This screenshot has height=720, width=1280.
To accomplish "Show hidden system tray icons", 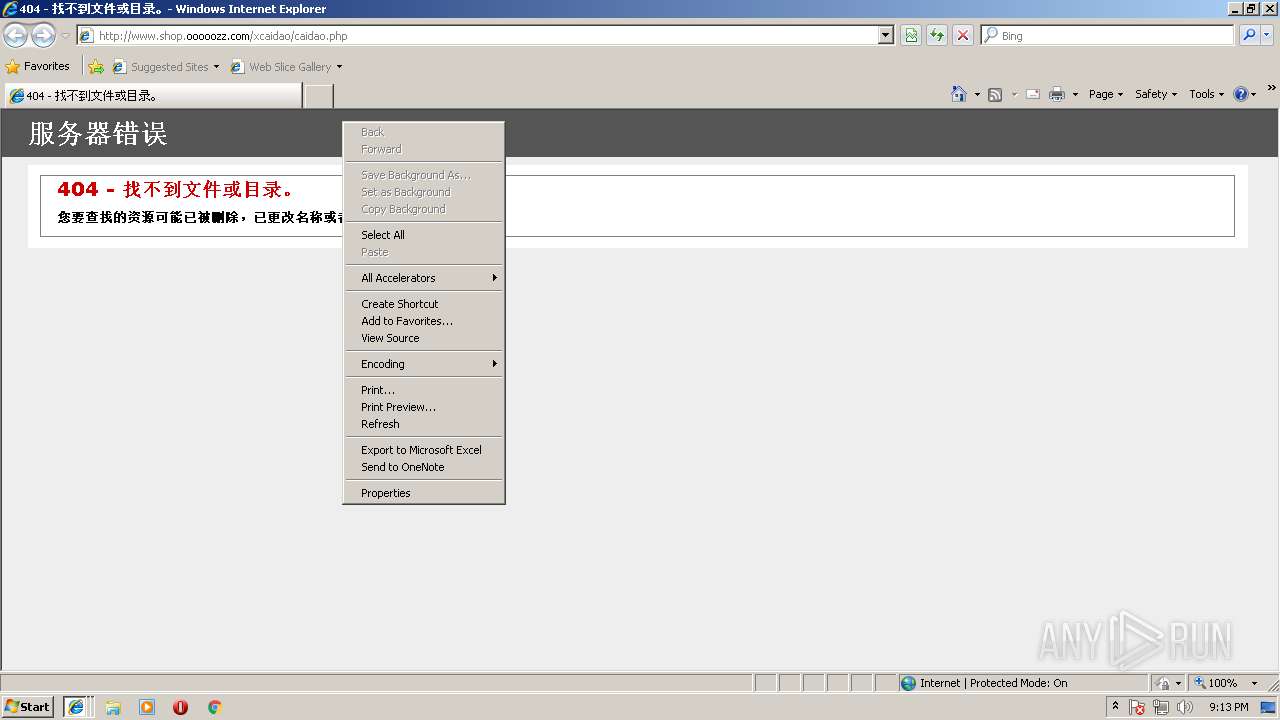I will click(x=1115, y=707).
